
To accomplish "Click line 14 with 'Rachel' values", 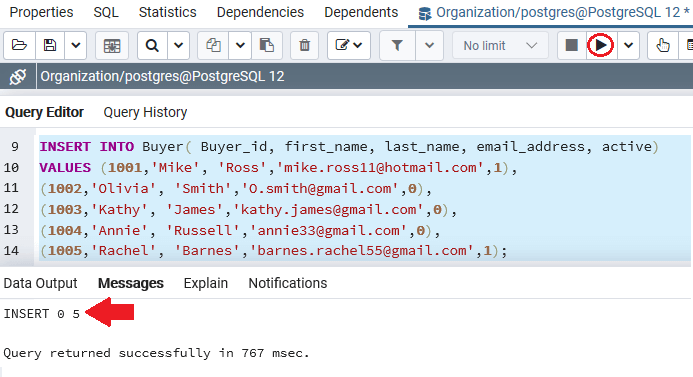I will 274,251.
